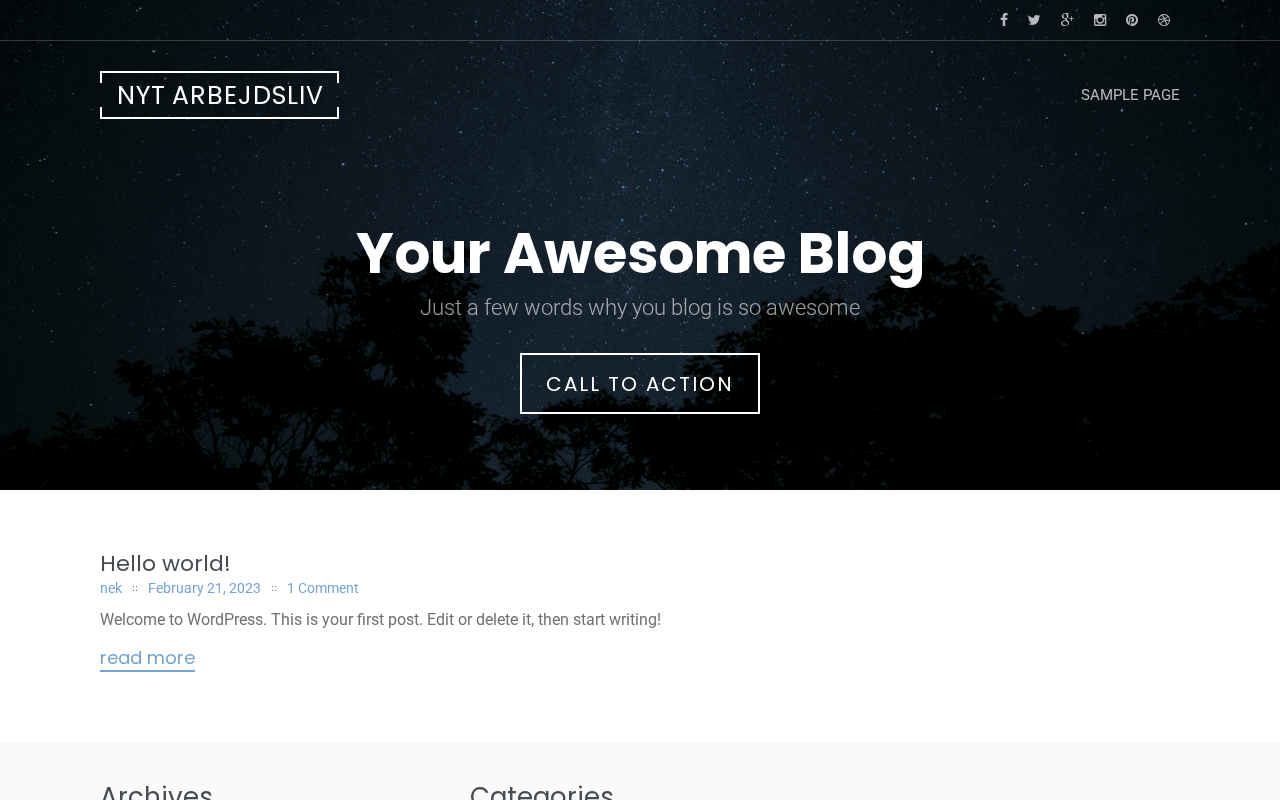Follow the read more link
1280x800 pixels.
point(147,658)
